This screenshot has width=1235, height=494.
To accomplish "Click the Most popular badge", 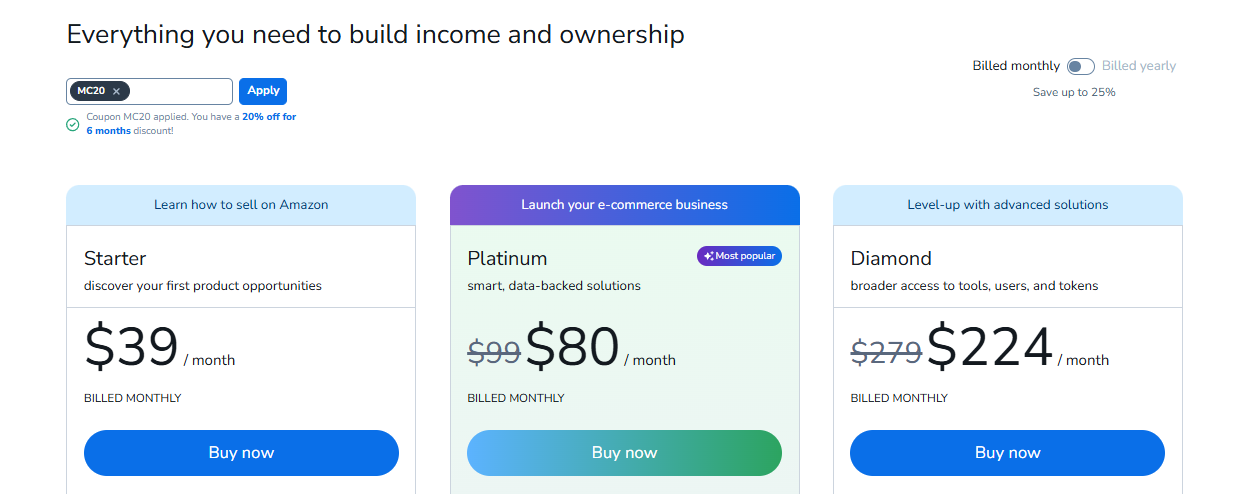I will coord(739,256).
